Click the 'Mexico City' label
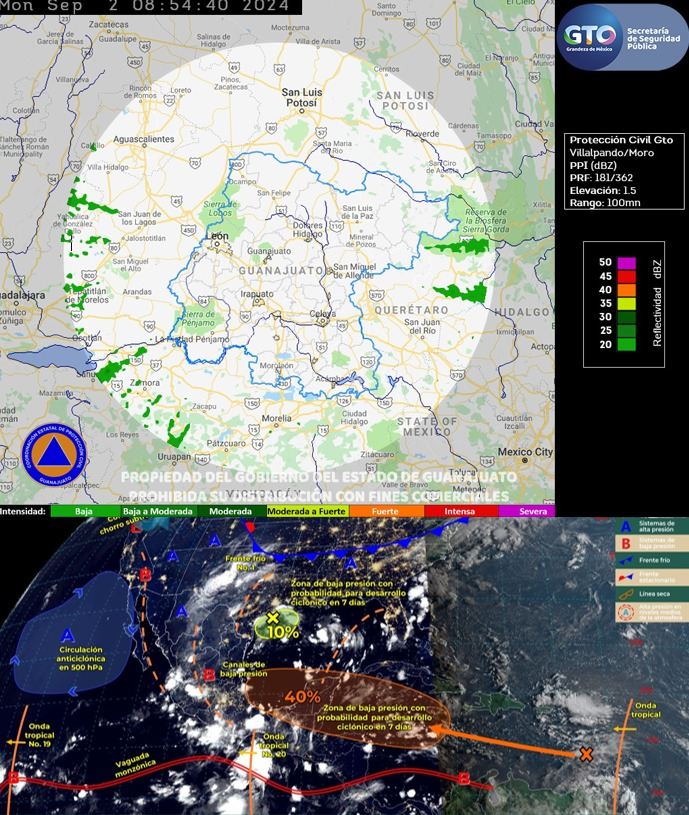The height and width of the screenshot is (815, 689). pos(525,452)
